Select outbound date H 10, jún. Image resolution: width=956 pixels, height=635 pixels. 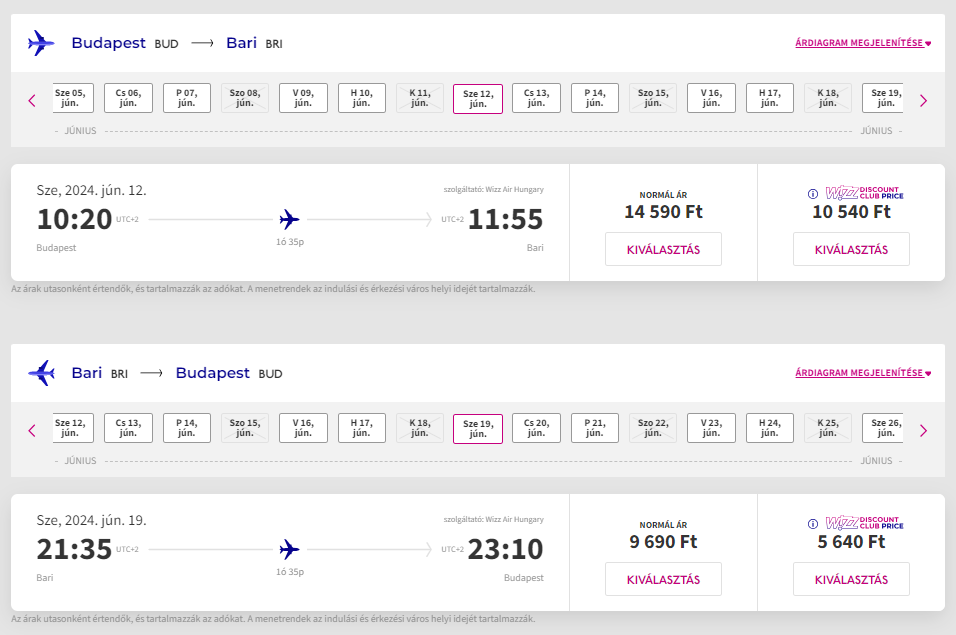point(362,98)
